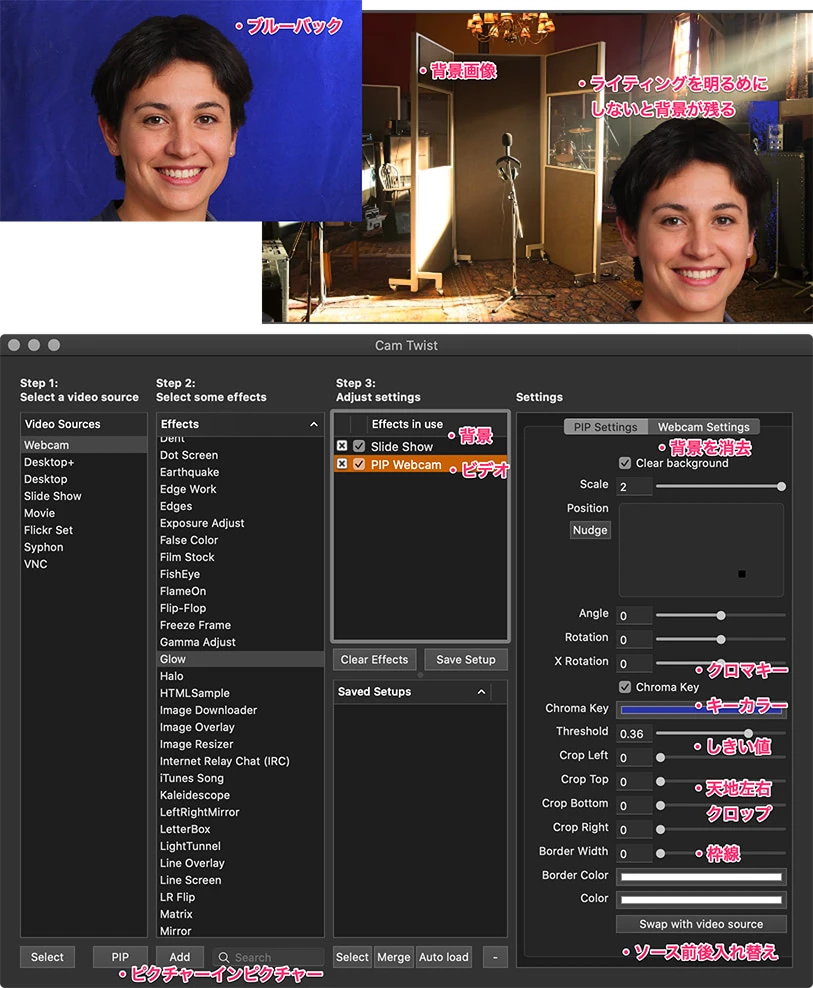Disable the PIP Webcam effect checkbox
The width and height of the screenshot is (813, 988).
pos(359,465)
